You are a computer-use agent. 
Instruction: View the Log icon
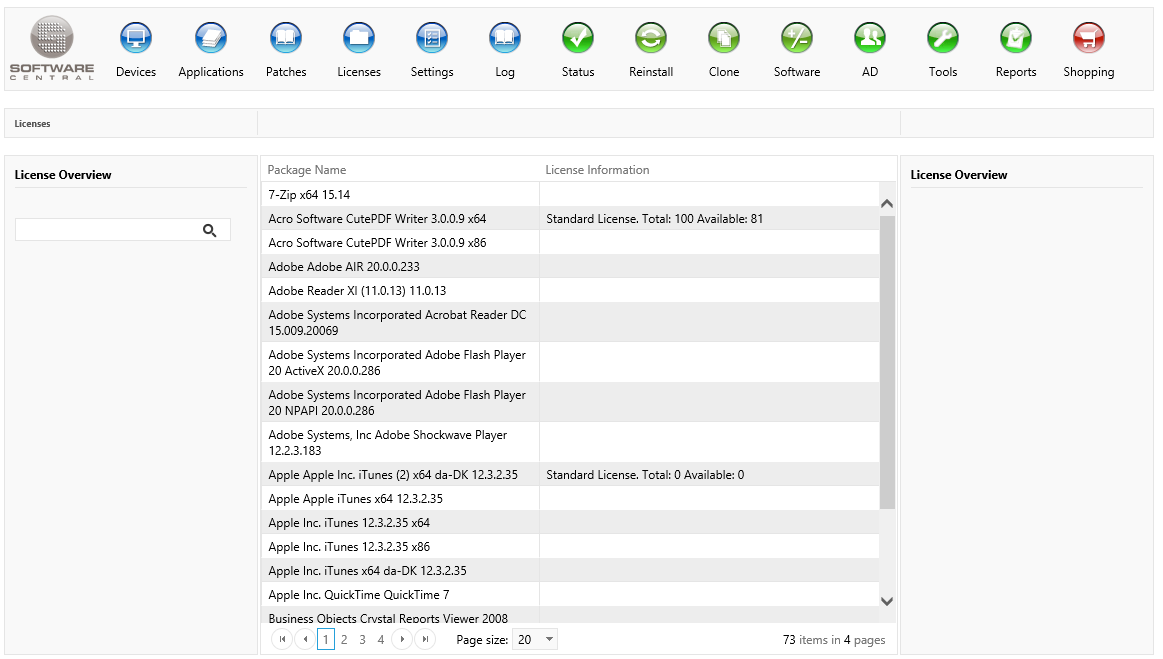click(505, 39)
